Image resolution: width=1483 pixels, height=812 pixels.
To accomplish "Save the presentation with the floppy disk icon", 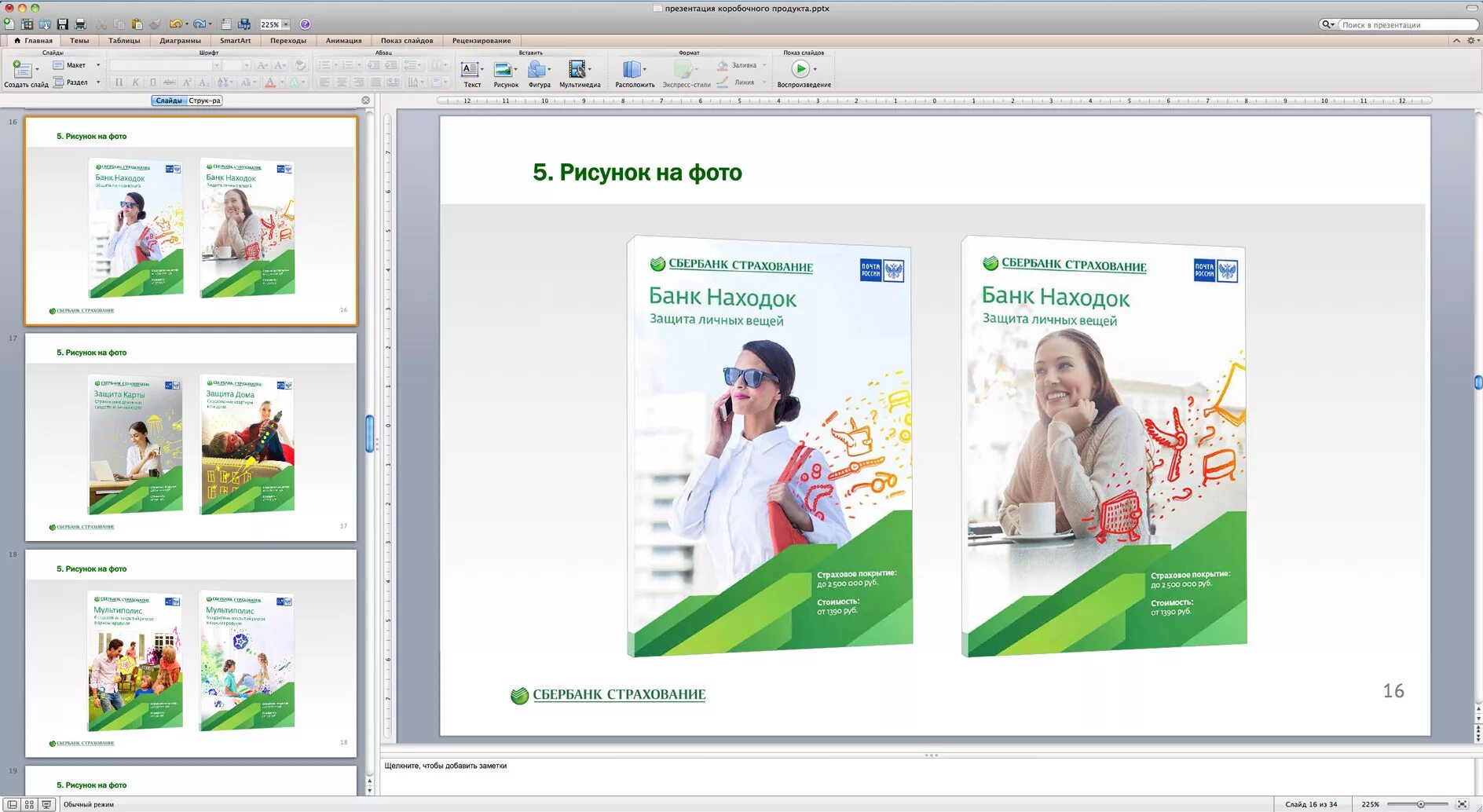I will tap(62, 24).
